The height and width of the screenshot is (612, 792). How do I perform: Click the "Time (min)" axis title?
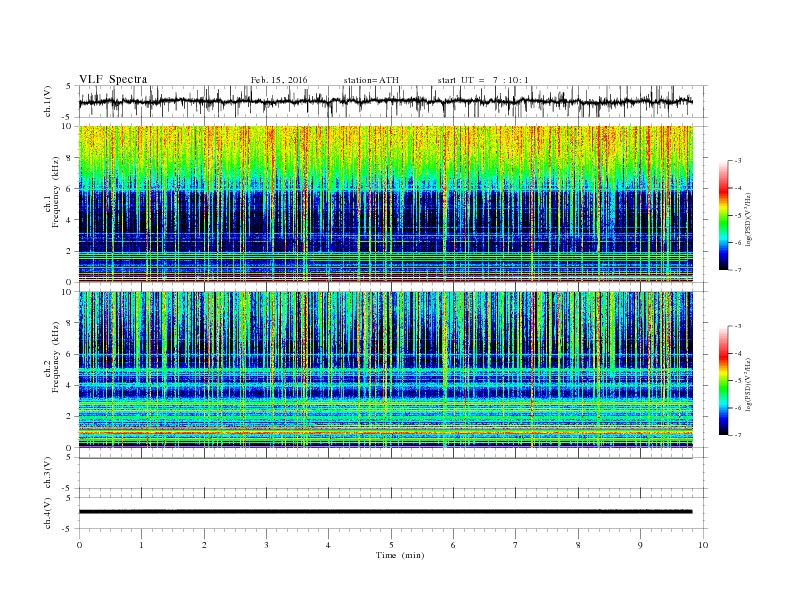pos(400,555)
